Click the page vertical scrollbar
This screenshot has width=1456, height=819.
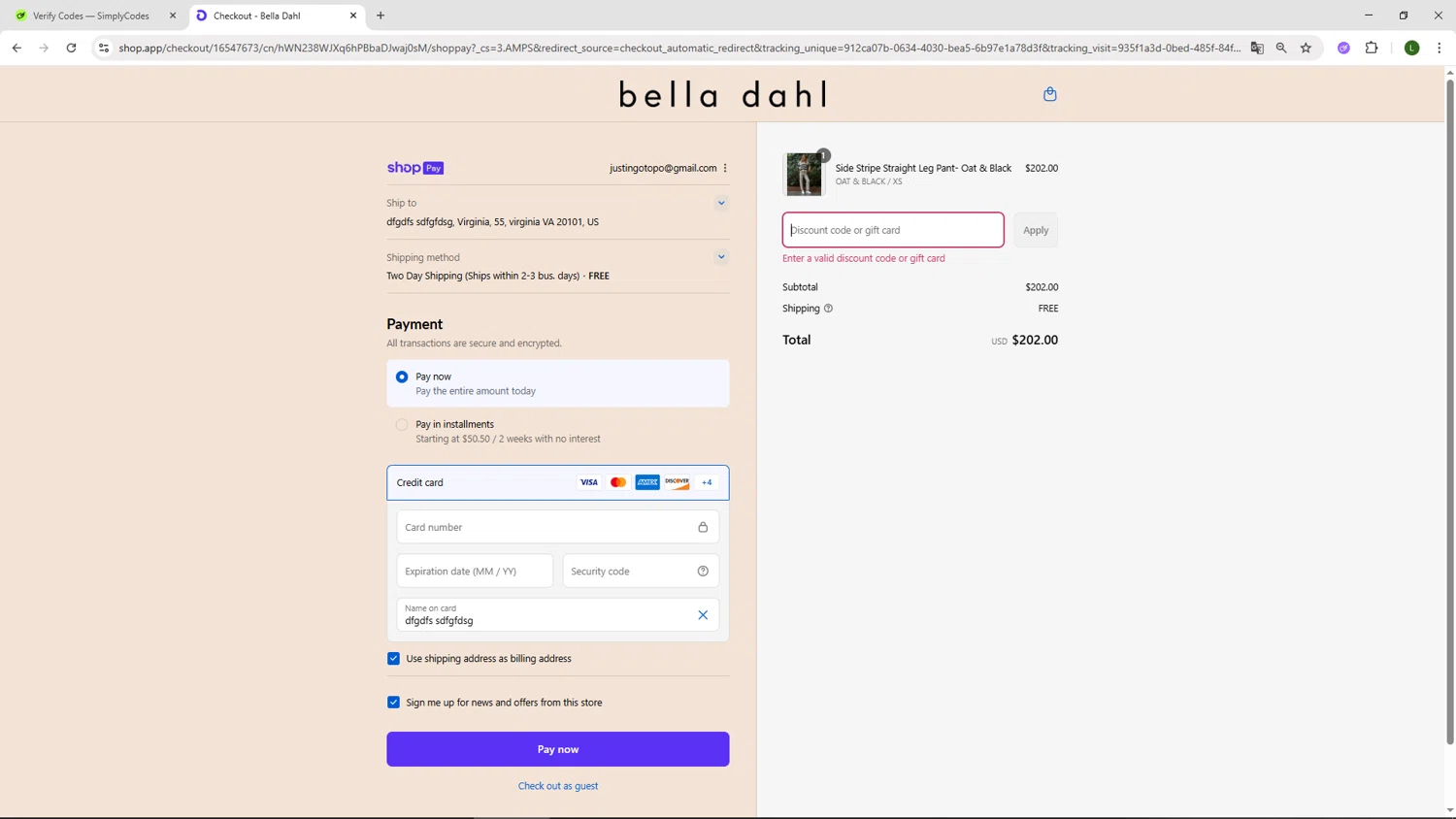coord(1450,411)
